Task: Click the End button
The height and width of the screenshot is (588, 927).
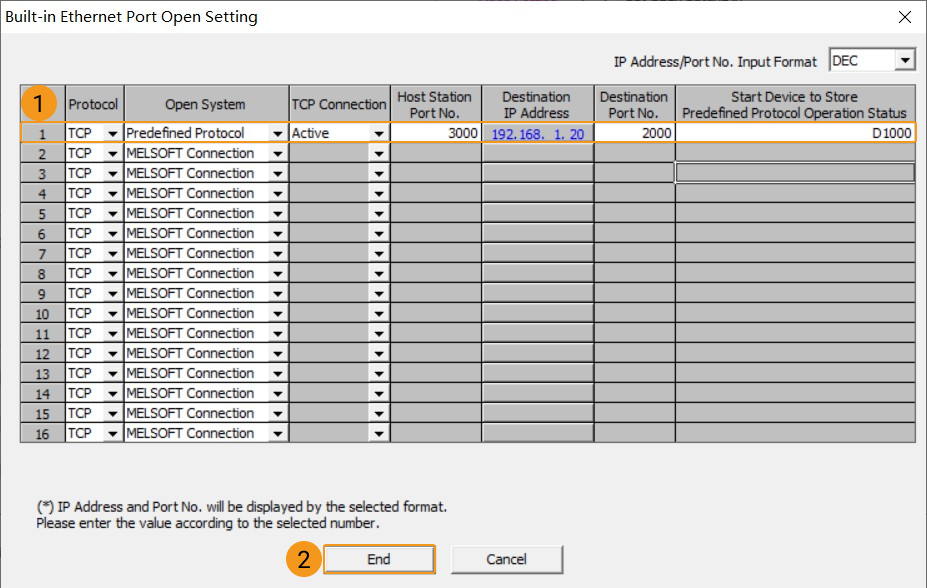Action: click(379, 559)
